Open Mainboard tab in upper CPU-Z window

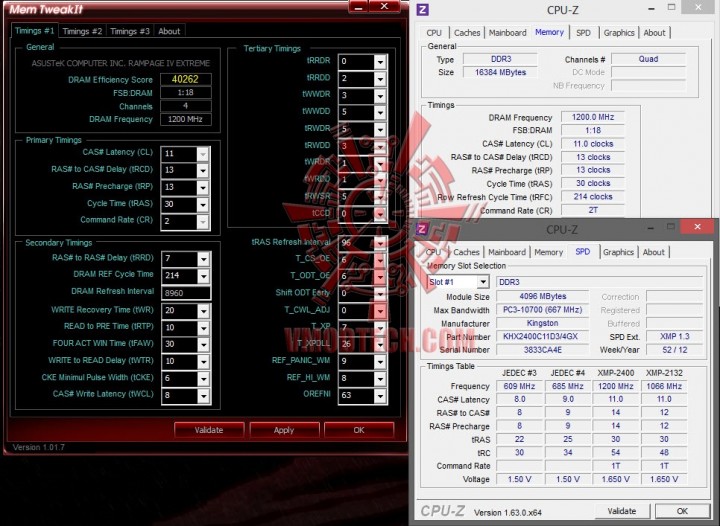pyautogui.click(x=507, y=33)
